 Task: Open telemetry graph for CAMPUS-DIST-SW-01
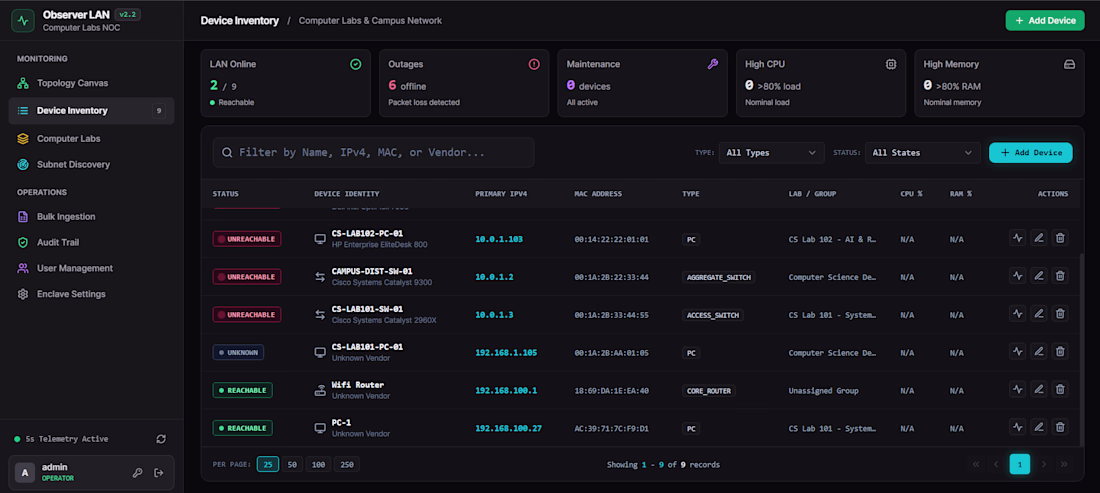pyautogui.click(x=1017, y=276)
